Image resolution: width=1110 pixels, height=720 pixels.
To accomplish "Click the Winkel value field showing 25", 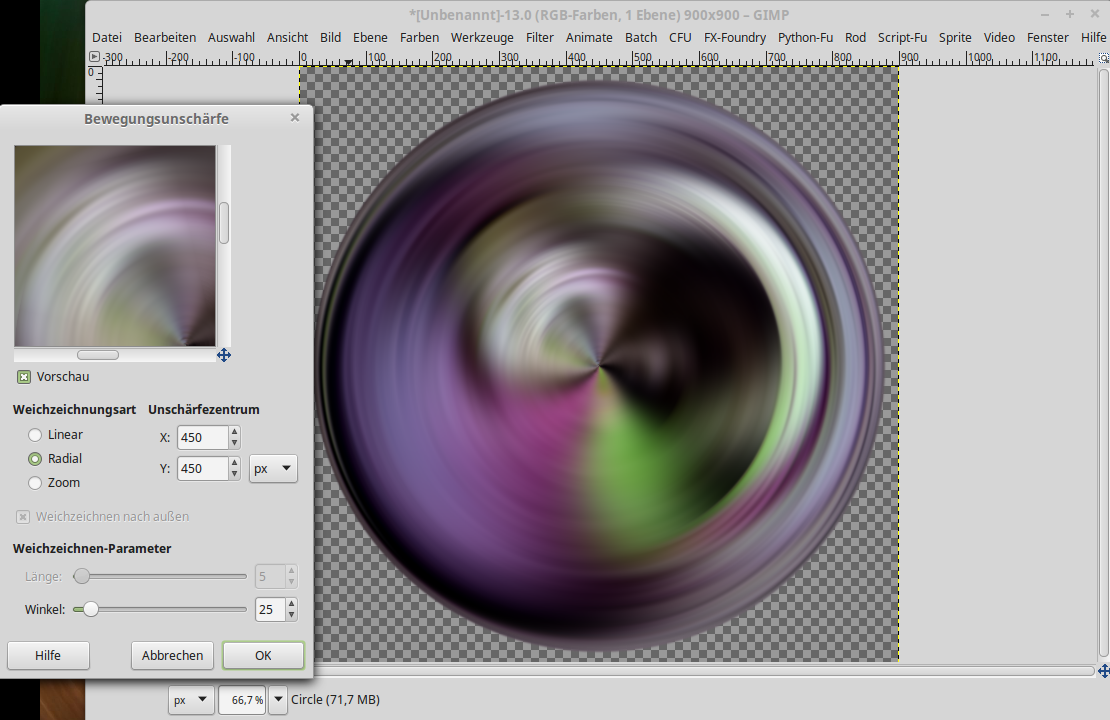I will pyautogui.click(x=270, y=610).
